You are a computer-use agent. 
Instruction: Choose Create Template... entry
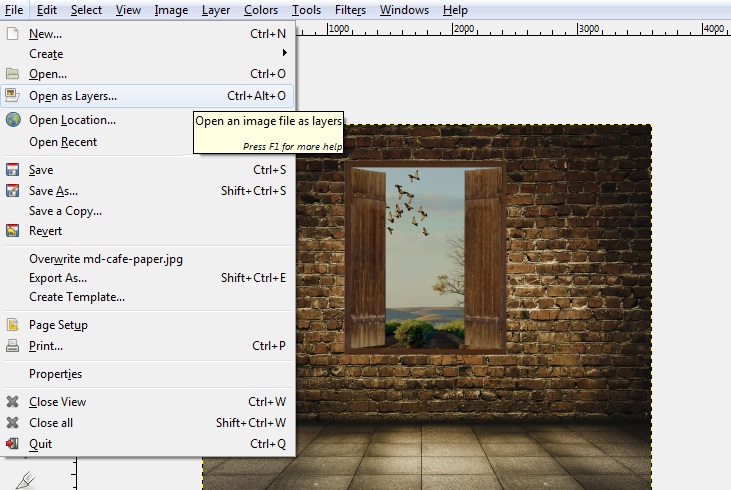click(x=147, y=297)
